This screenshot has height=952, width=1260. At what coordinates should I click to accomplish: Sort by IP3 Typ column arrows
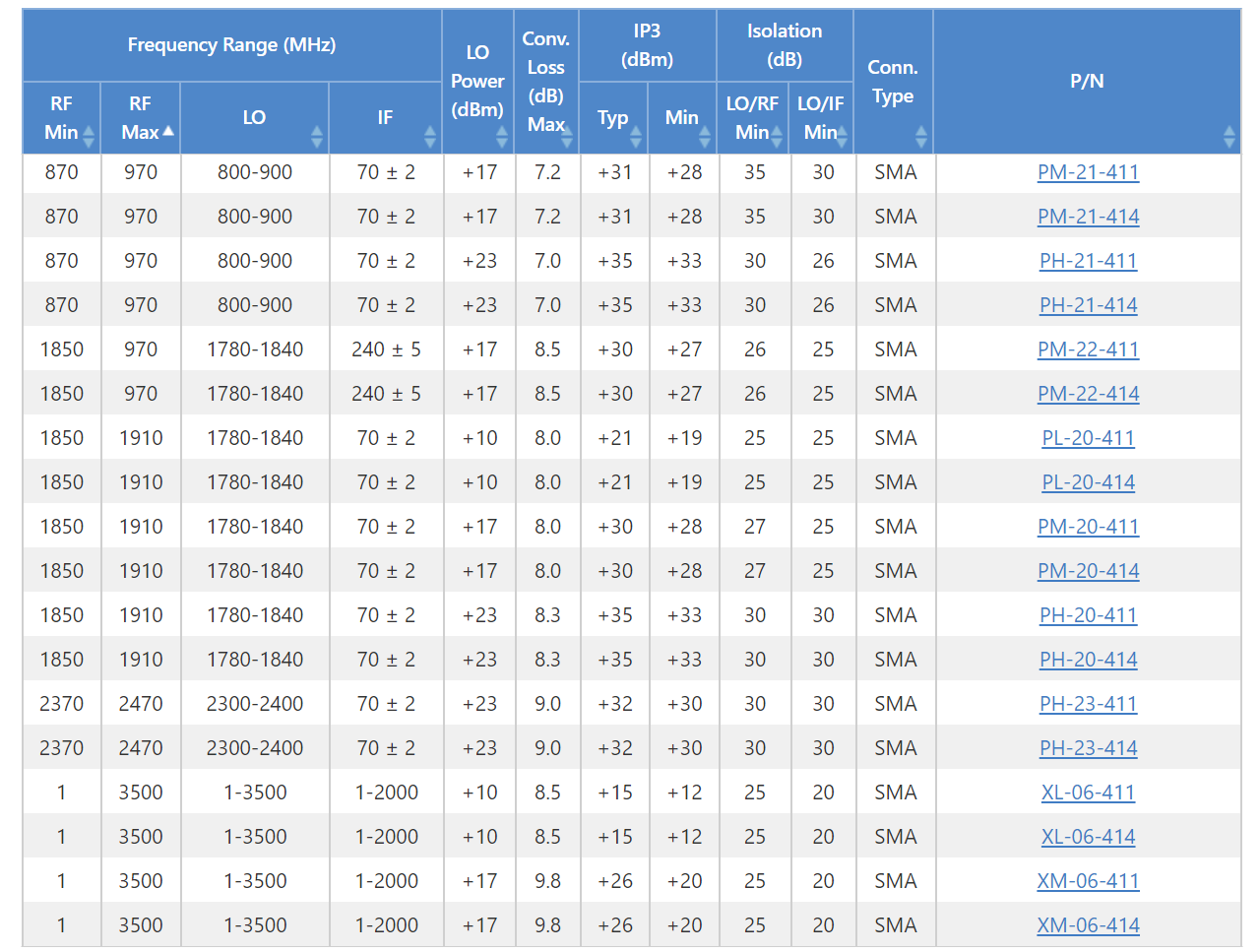[636, 136]
